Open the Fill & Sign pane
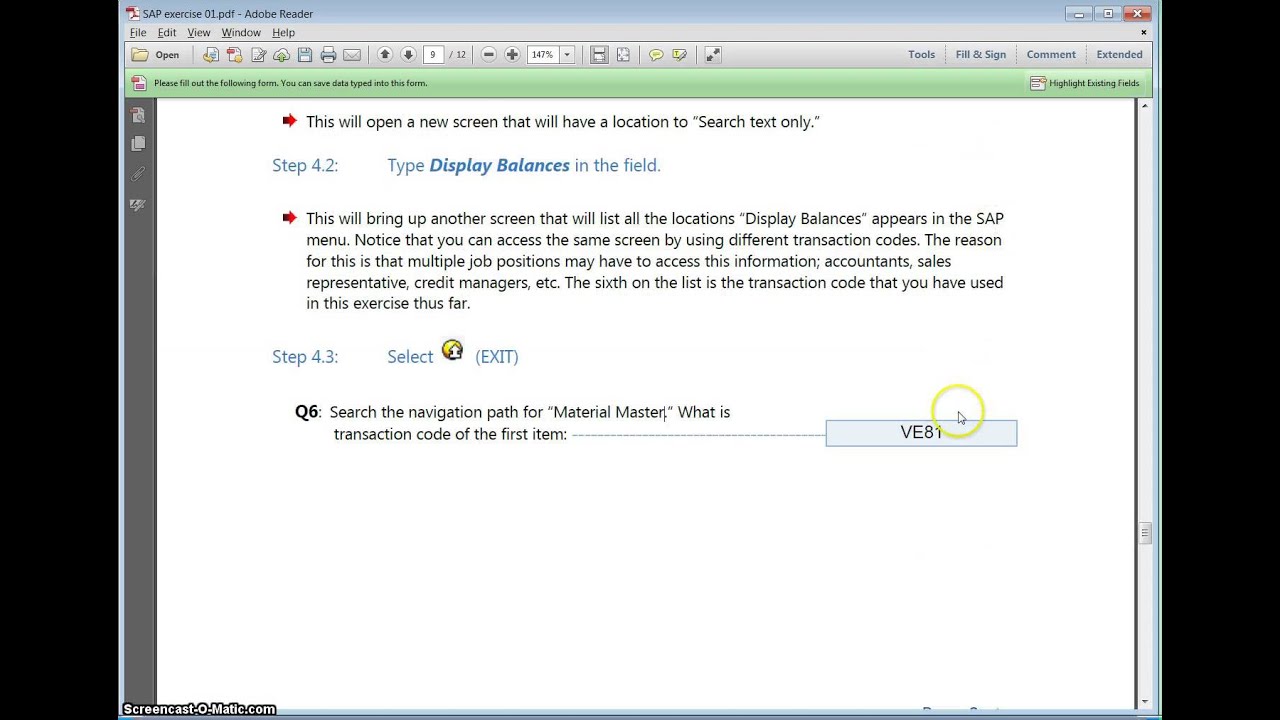 click(x=981, y=55)
